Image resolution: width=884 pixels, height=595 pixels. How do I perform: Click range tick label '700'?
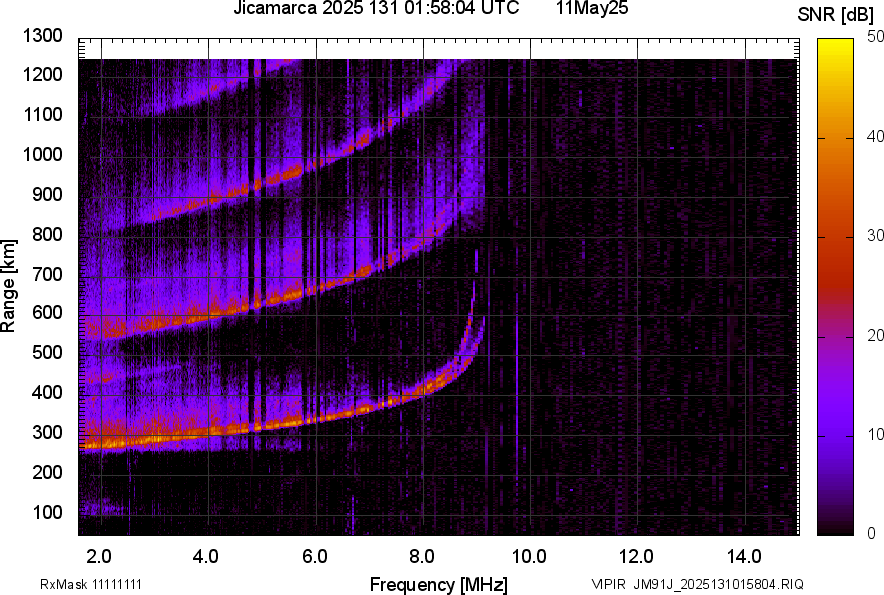tap(47, 274)
